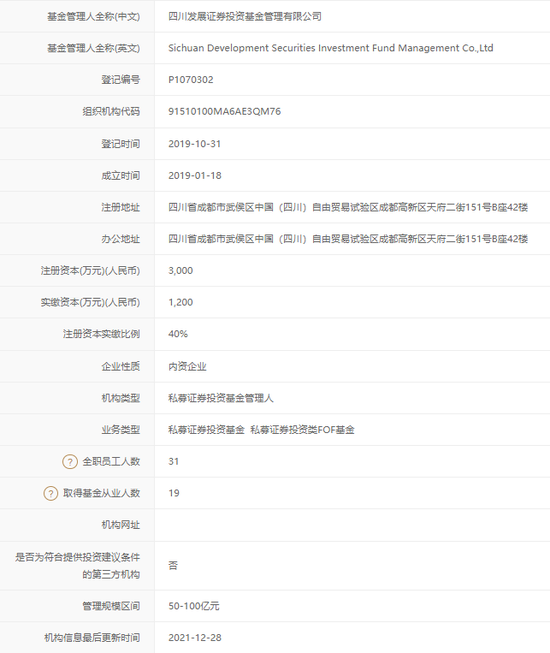This screenshot has width=550, height=653.
Task: Click the label 办公地址
Action: pyautogui.click(x=121, y=239)
